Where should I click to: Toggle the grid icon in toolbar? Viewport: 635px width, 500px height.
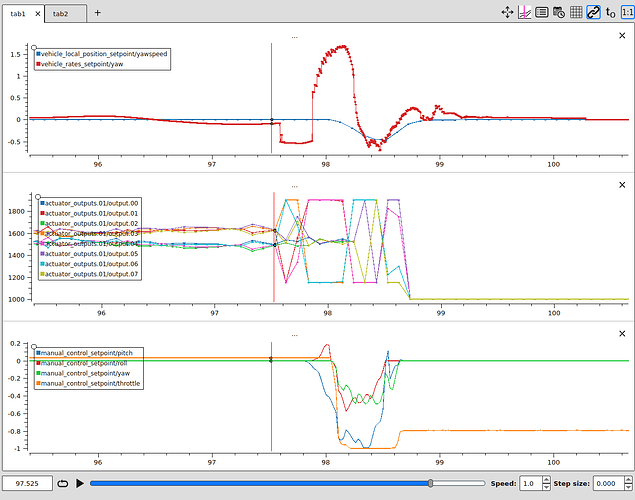pos(576,13)
